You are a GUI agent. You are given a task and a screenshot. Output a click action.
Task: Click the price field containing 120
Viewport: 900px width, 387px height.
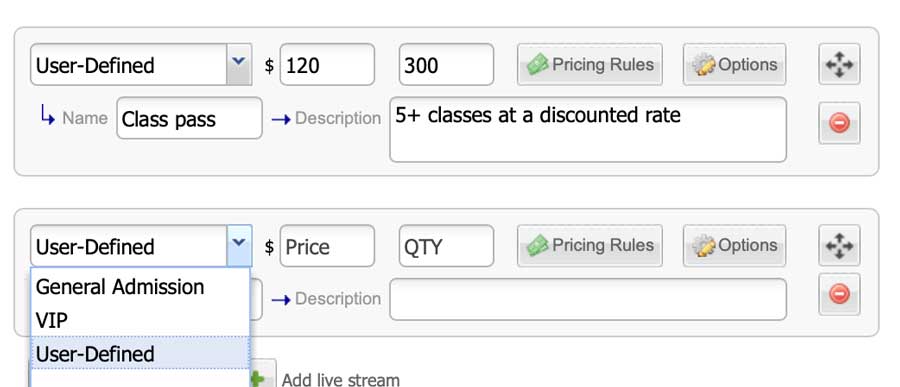[x=327, y=65]
